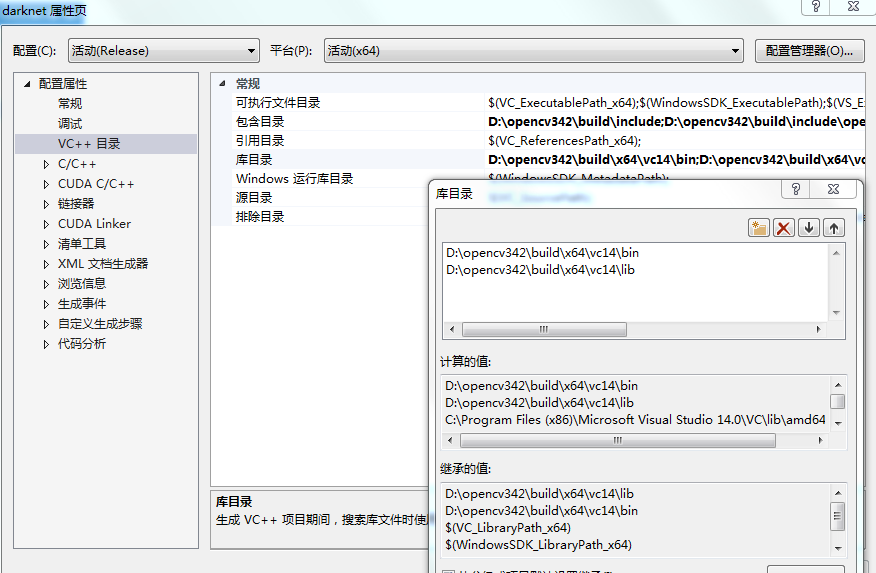Close the 库目录 dialog
Image resolution: width=876 pixels, height=573 pixels.
click(x=834, y=189)
